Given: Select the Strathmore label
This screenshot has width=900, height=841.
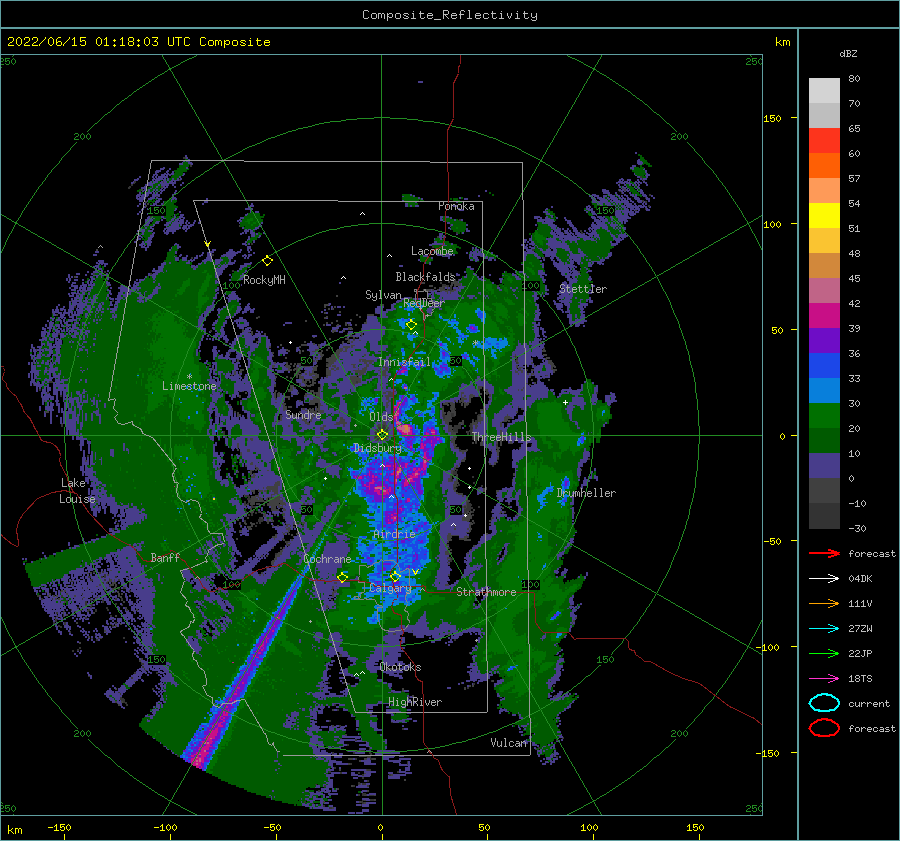Looking at the screenshot, I should [x=486, y=592].
